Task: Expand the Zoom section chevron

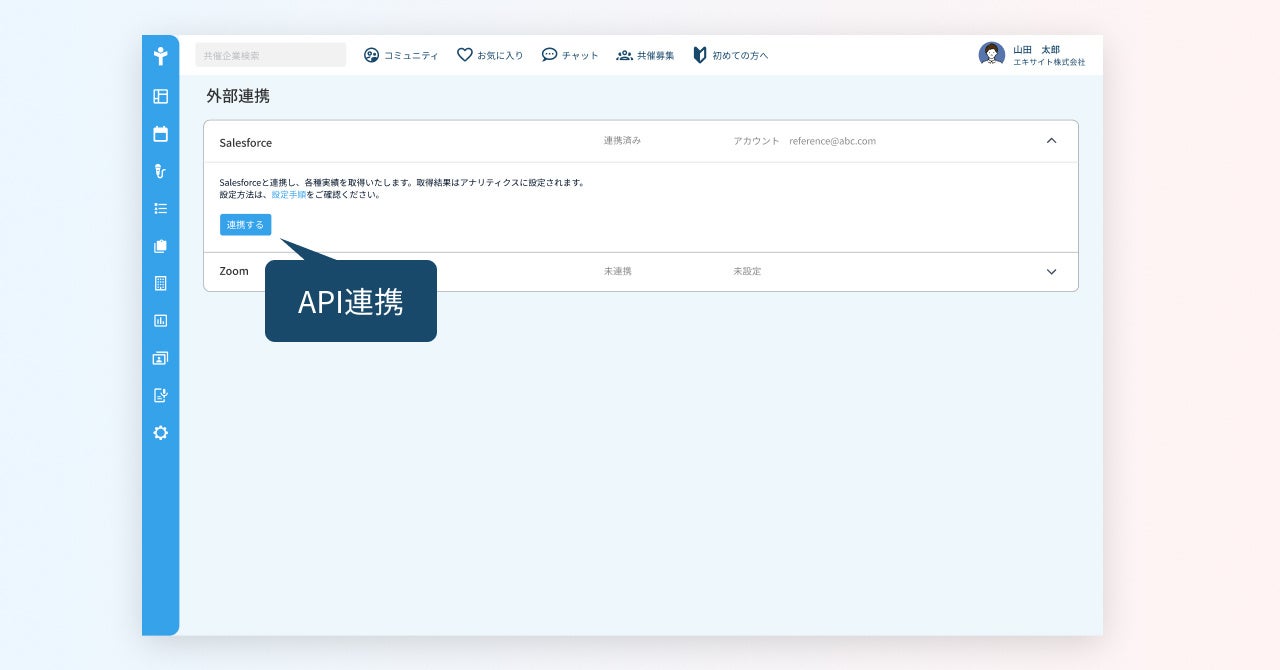Action: click(x=1051, y=272)
